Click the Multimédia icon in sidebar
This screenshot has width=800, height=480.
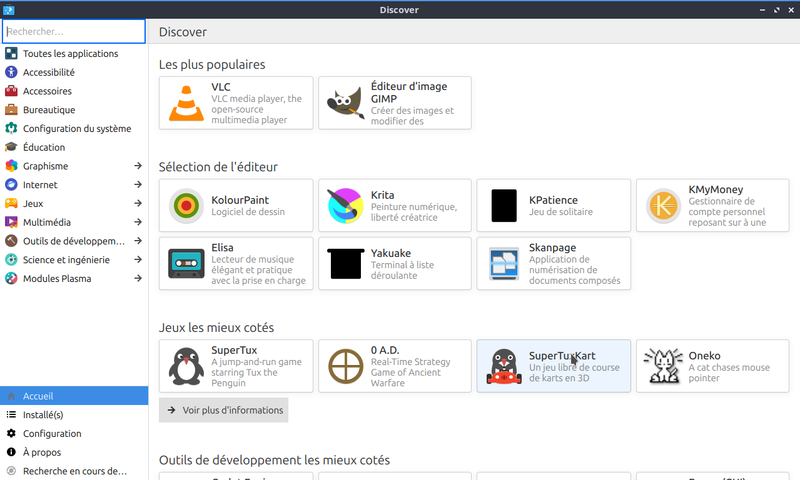coord(11,222)
